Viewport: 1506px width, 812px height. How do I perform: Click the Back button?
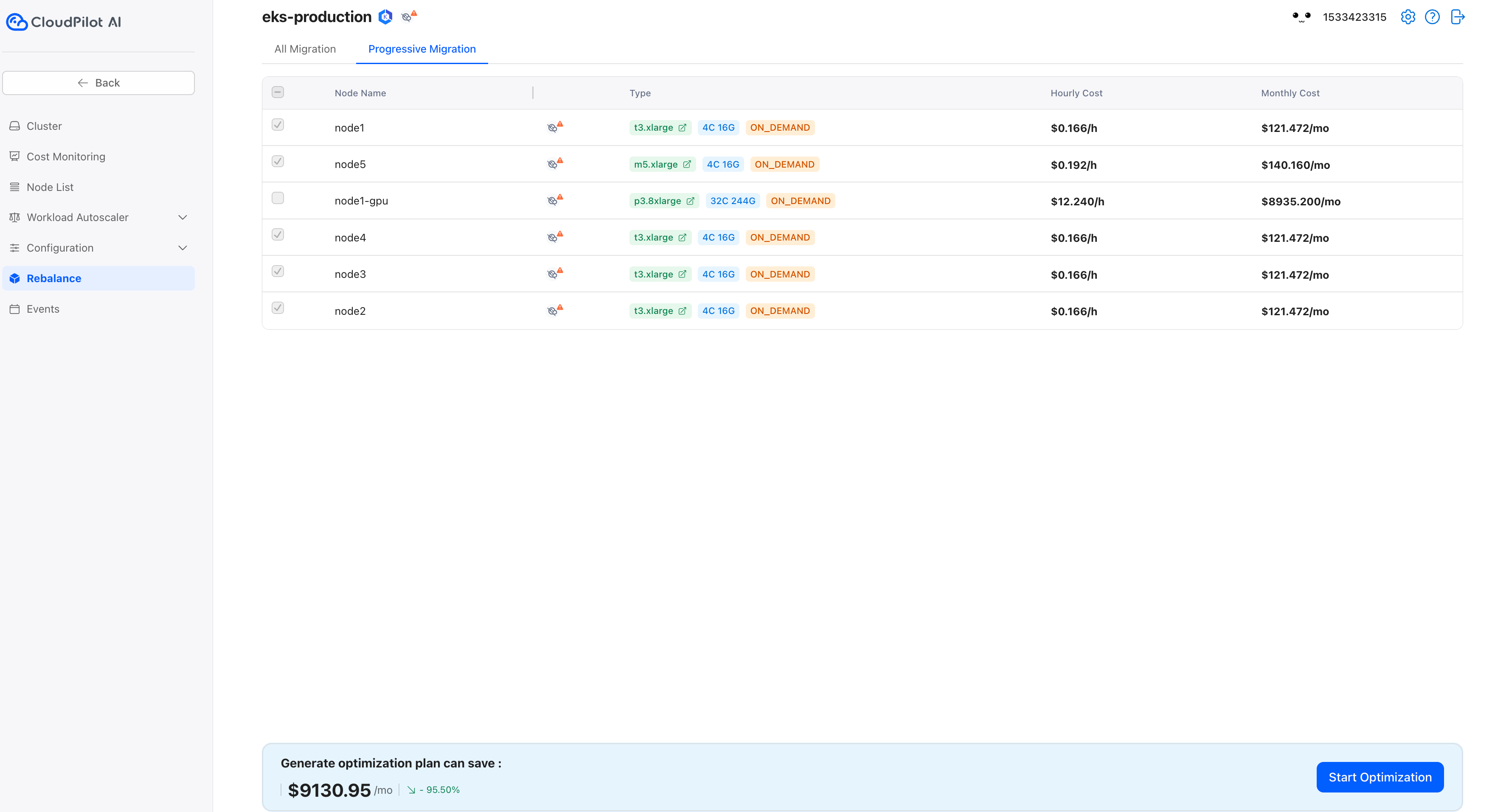tap(98, 83)
